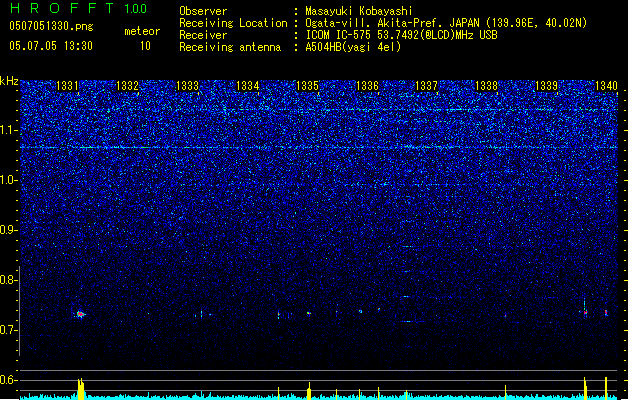Select the 1340 time marker
Viewport: 629px width, 400px height.
[606, 86]
